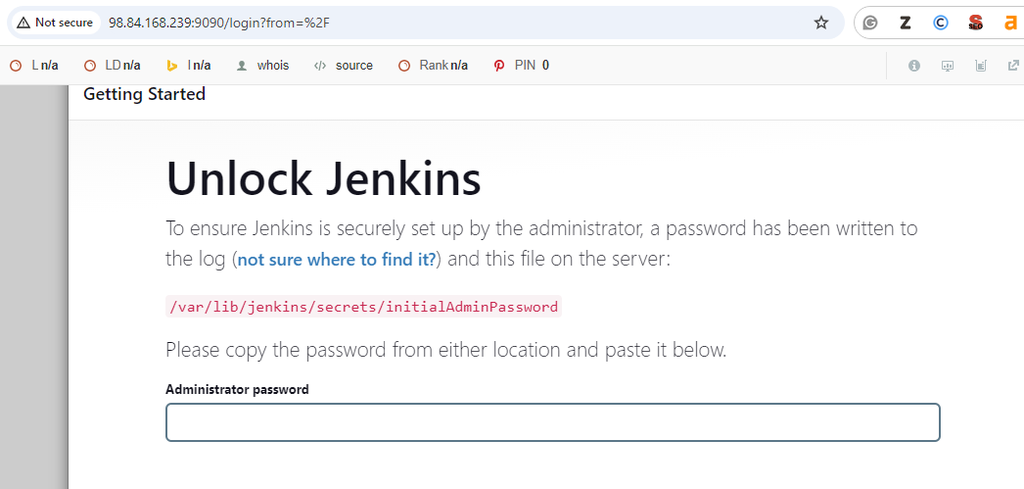Click the bookmark star icon in address bar

(821, 23)
